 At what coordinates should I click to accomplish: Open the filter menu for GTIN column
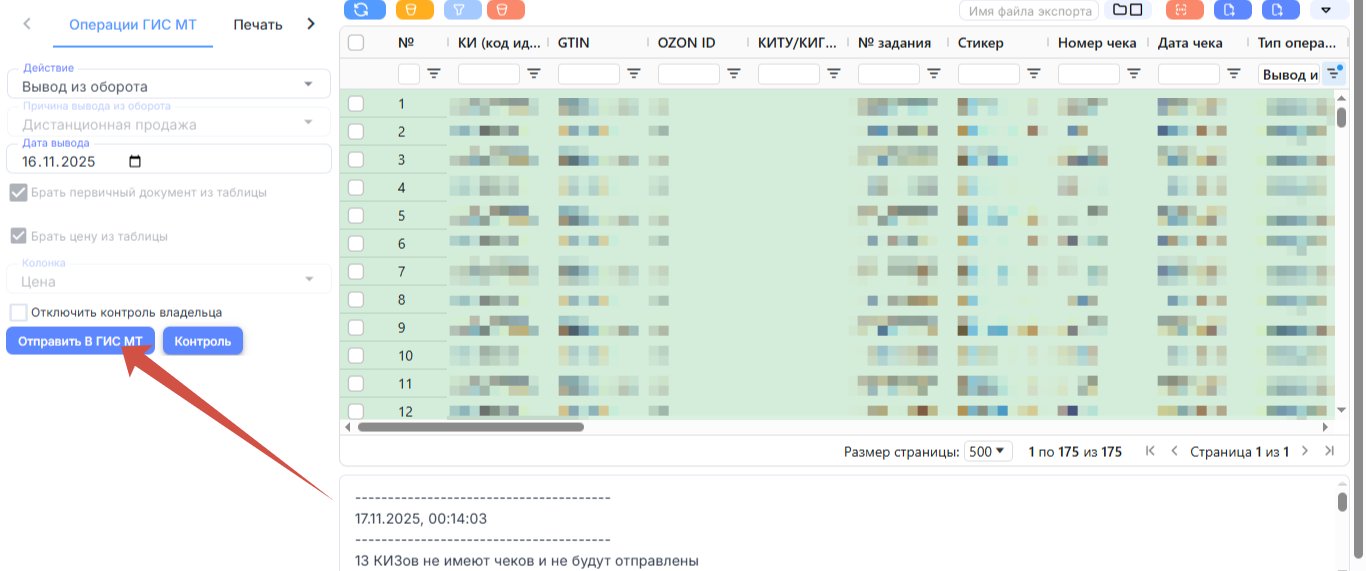[x=634, y=74]
